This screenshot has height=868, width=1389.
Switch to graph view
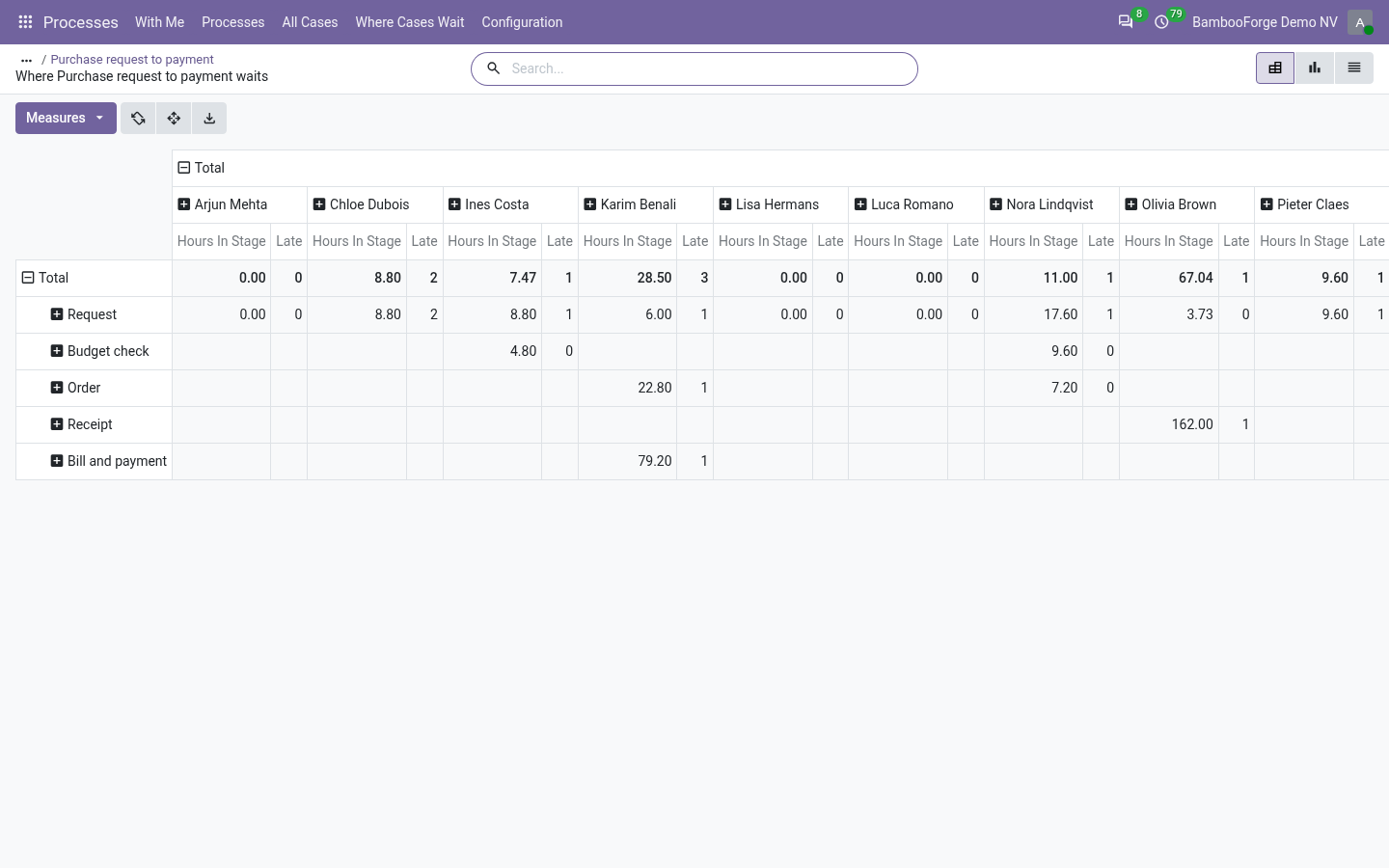click(x=1315, y=68)
